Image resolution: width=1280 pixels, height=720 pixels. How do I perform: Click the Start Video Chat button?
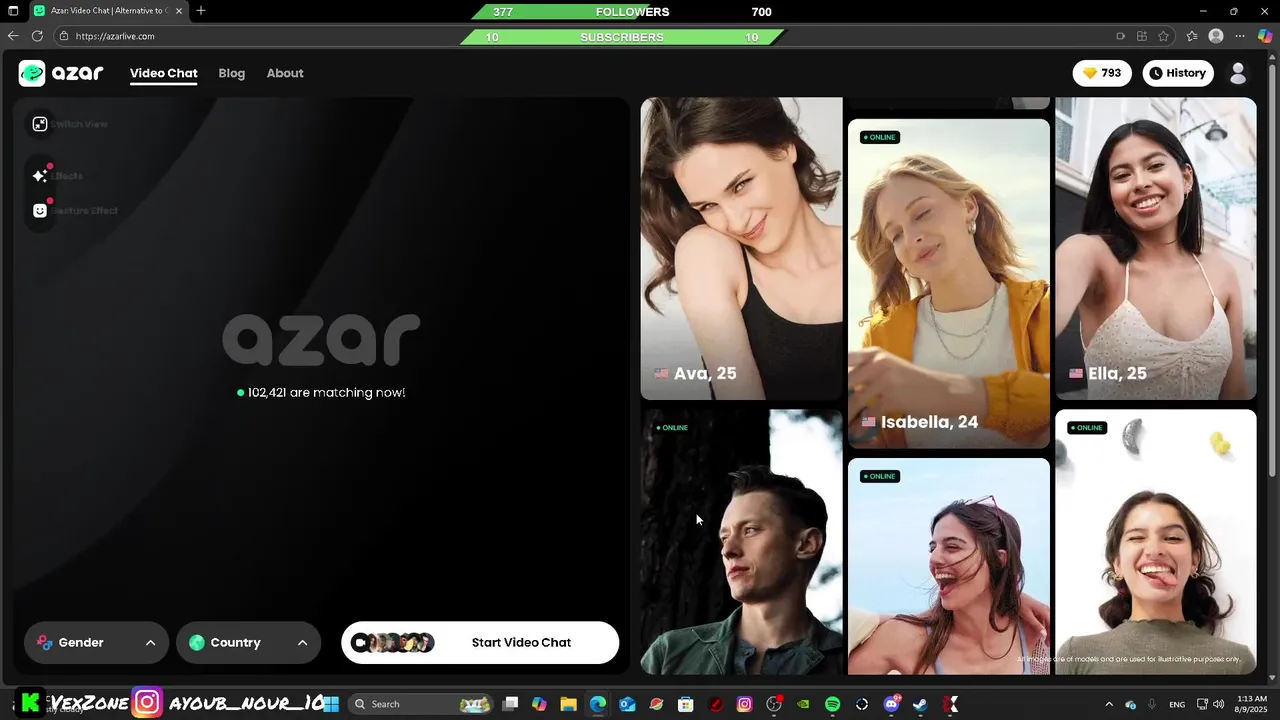point(480,643)
